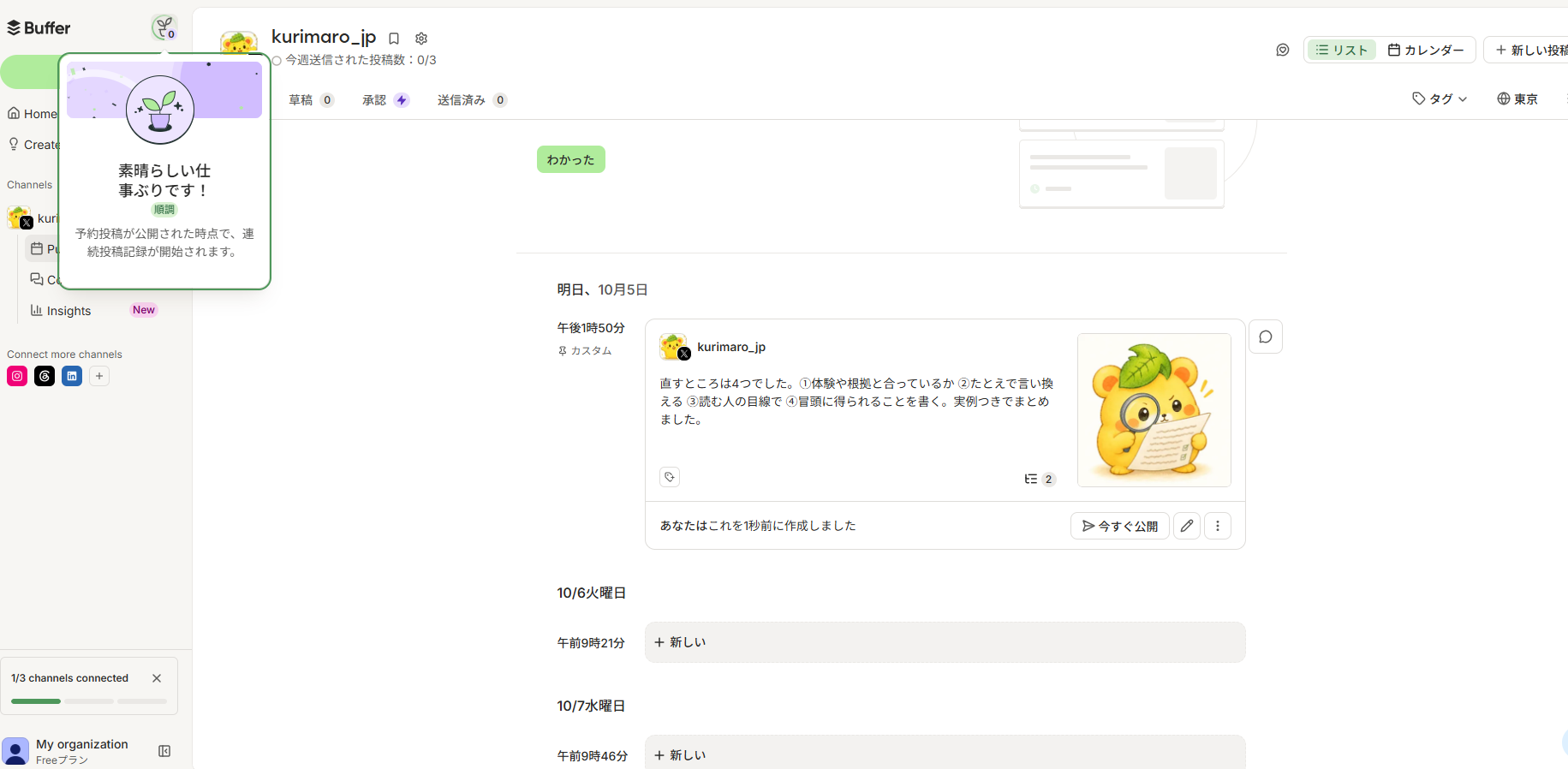This screenshot has height=769, width=1568.
Task: Go to Home in the sidebar
Action: (33, 114)
